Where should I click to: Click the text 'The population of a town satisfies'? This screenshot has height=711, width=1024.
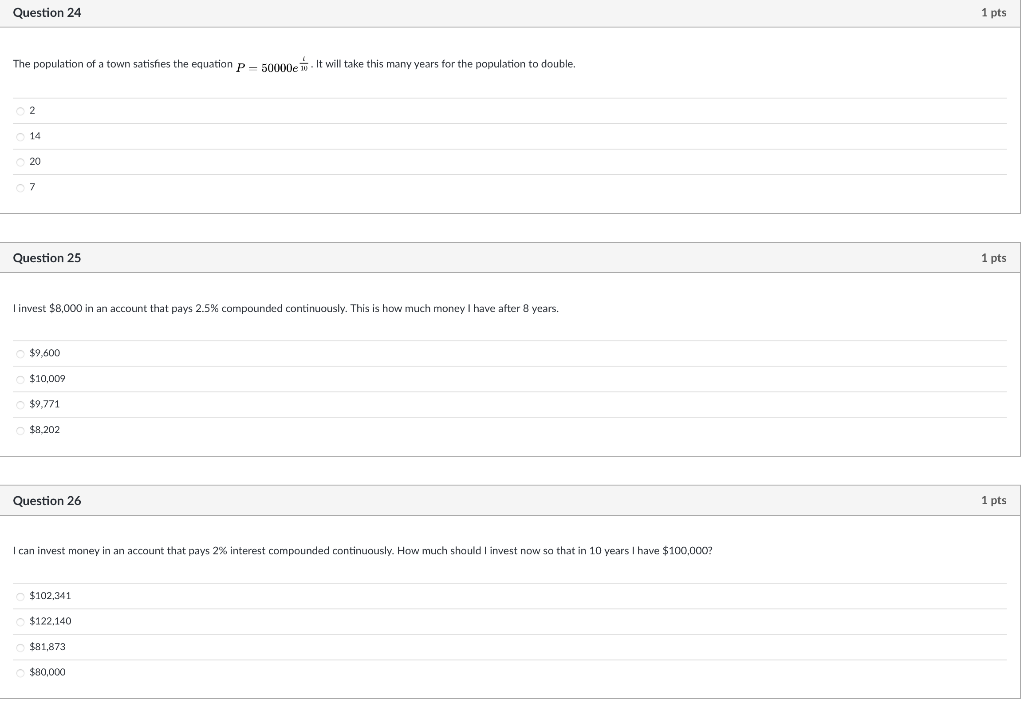pyautogui.click(x=92, y=64)
